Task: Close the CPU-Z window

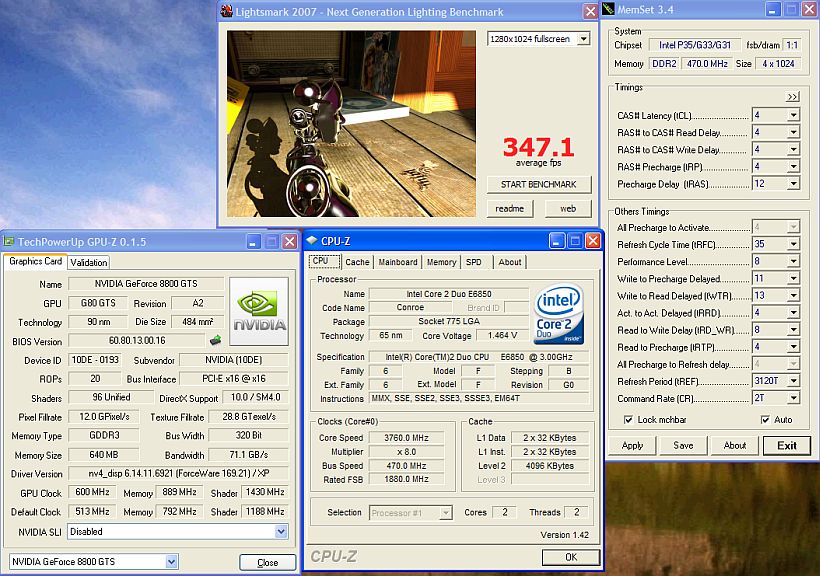Action: coord(593,241)
